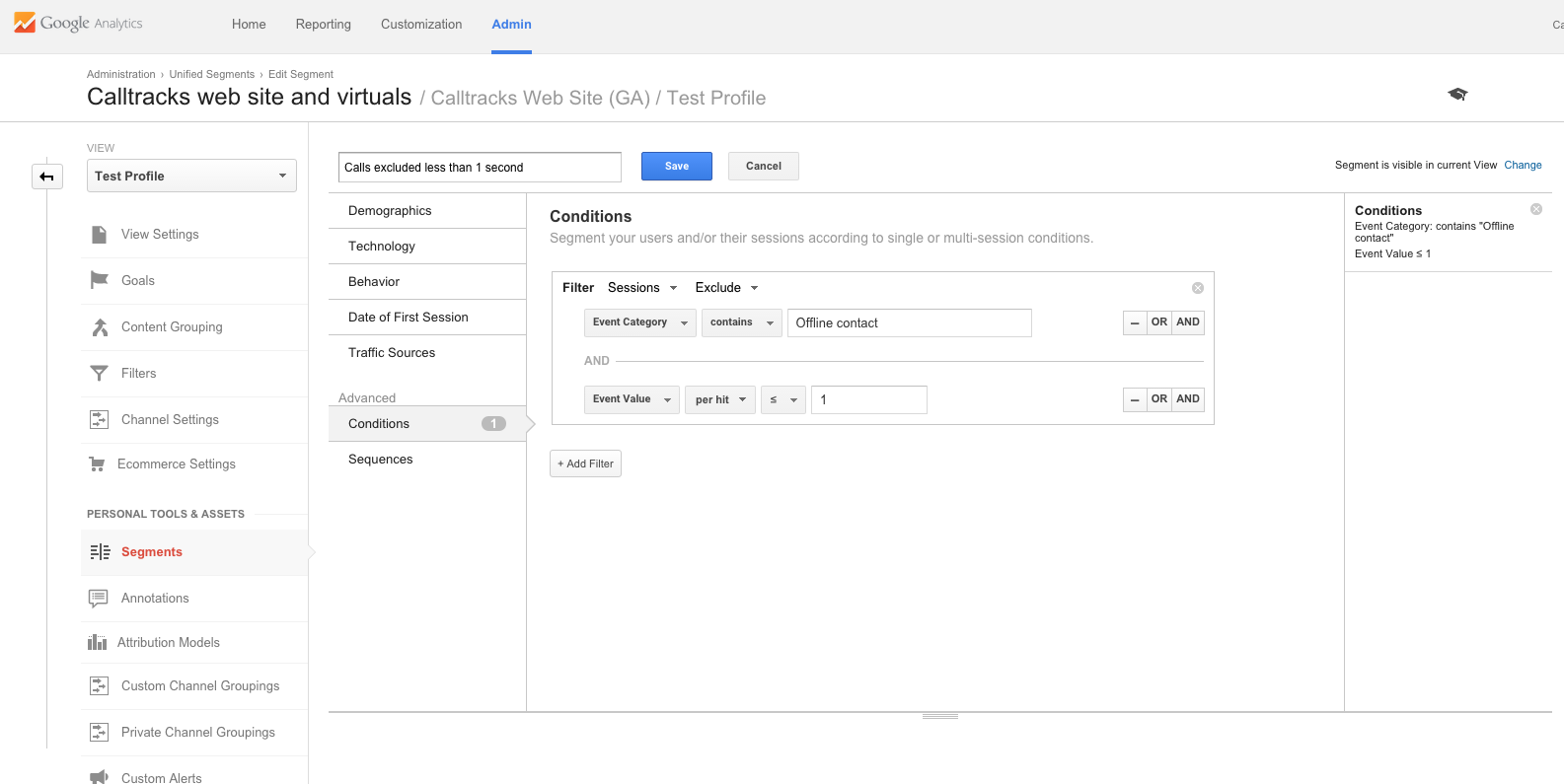
Task: Click the Filters funnel icon
Action: pyautogui.click(x=99, y=373)
